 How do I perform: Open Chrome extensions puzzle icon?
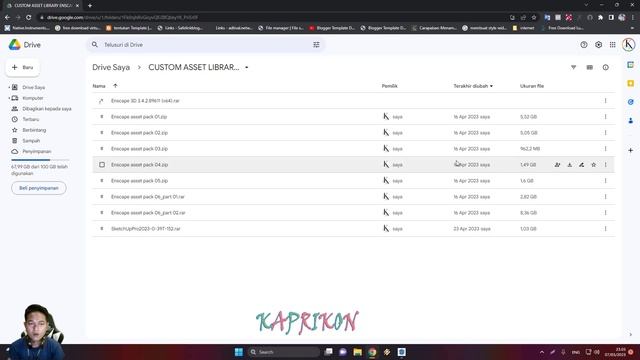[600, 18]
